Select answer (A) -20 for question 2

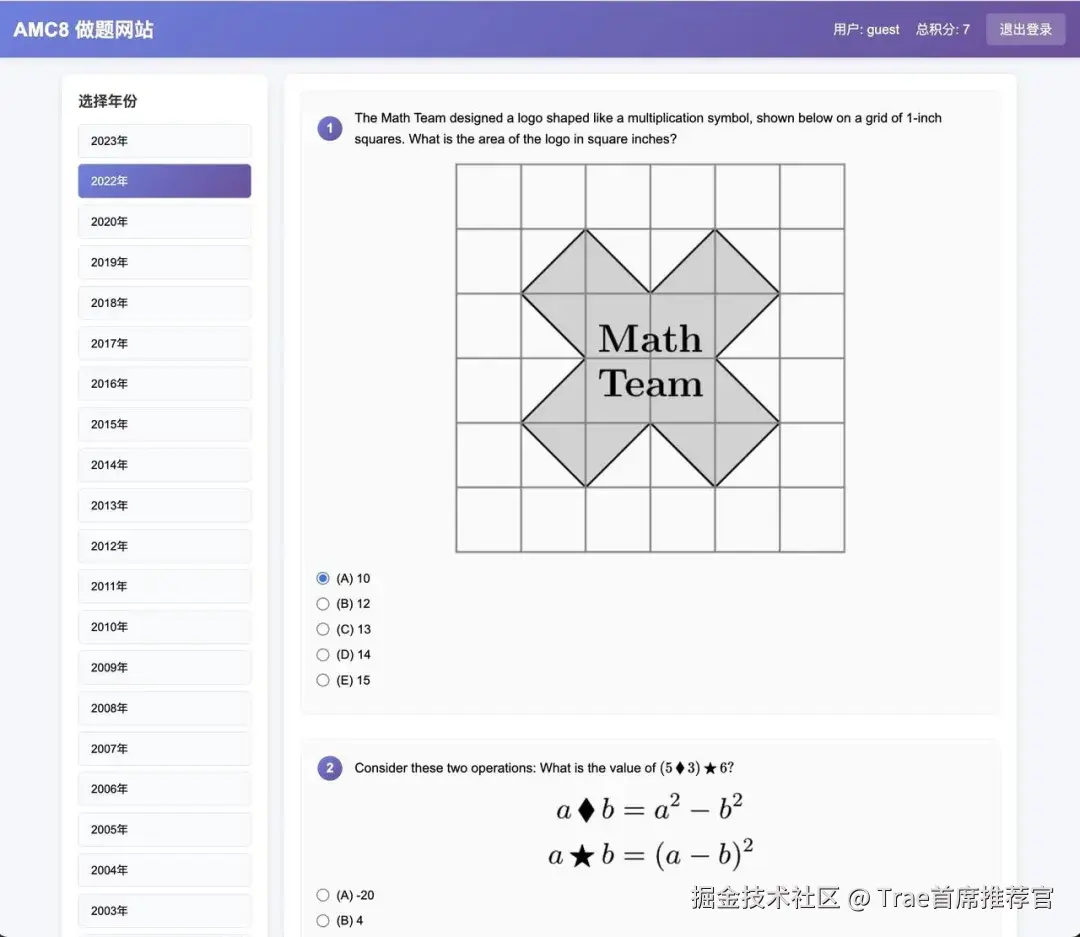tap(323, 895)
